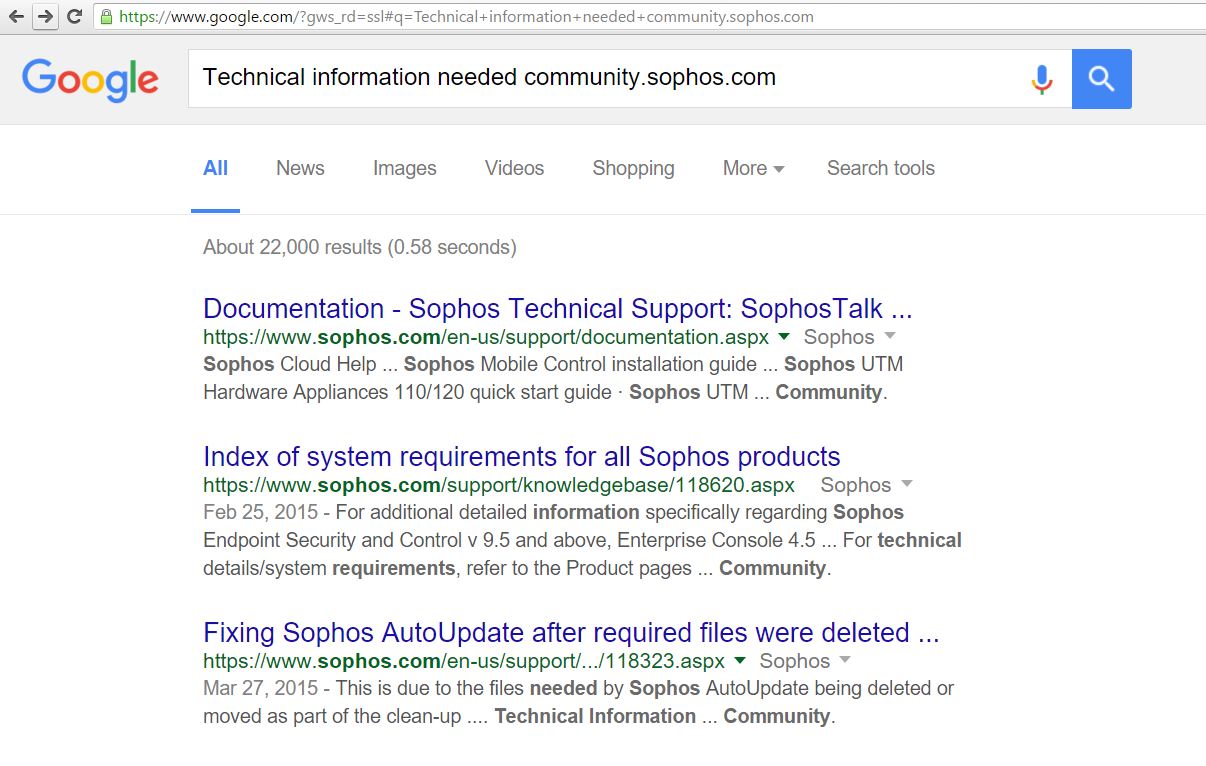Expand green arrow beside documentation.aspx URL
The height and width of the screenshot is (766, 1206).
784,337
